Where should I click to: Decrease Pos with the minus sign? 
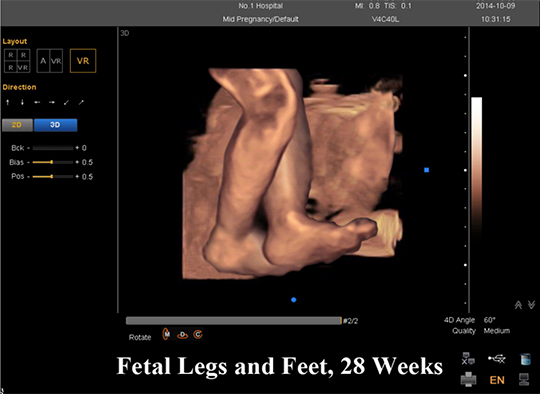click(29, 177)
